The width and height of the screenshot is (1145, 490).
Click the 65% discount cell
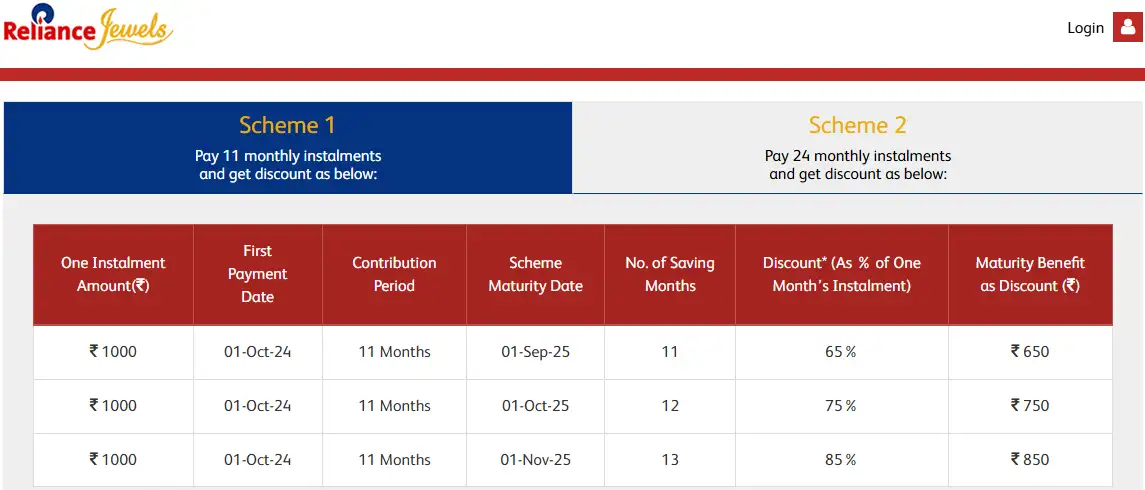coord(841,352)
